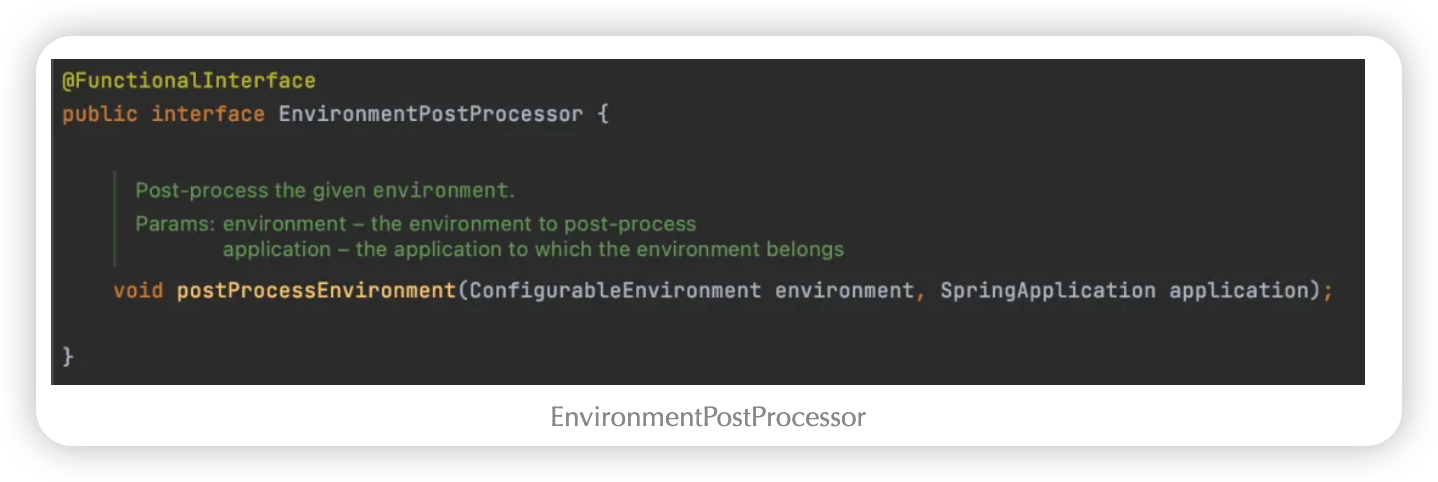This screenshot has width=1438, height=482.
Task: Select the EnvironmentPostProcessor interface name
Action: (x=430, y=114)
